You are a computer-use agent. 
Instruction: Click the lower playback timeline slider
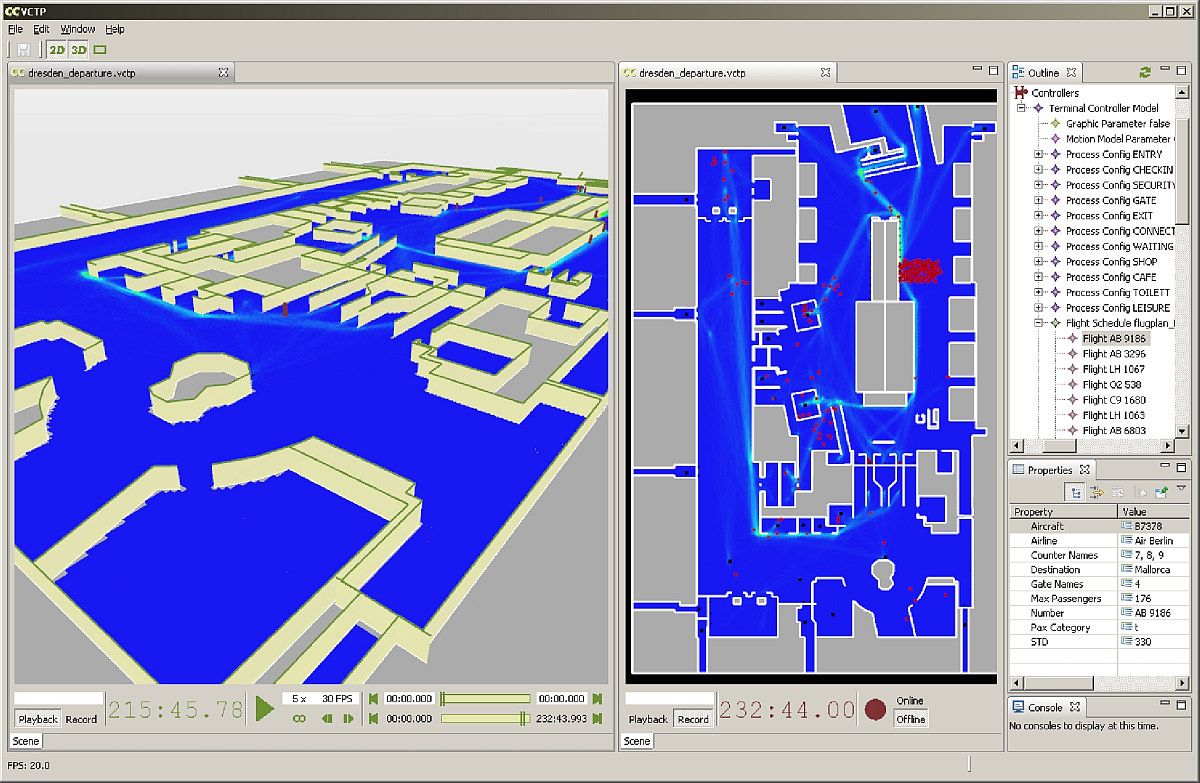(x=484, y=718)
